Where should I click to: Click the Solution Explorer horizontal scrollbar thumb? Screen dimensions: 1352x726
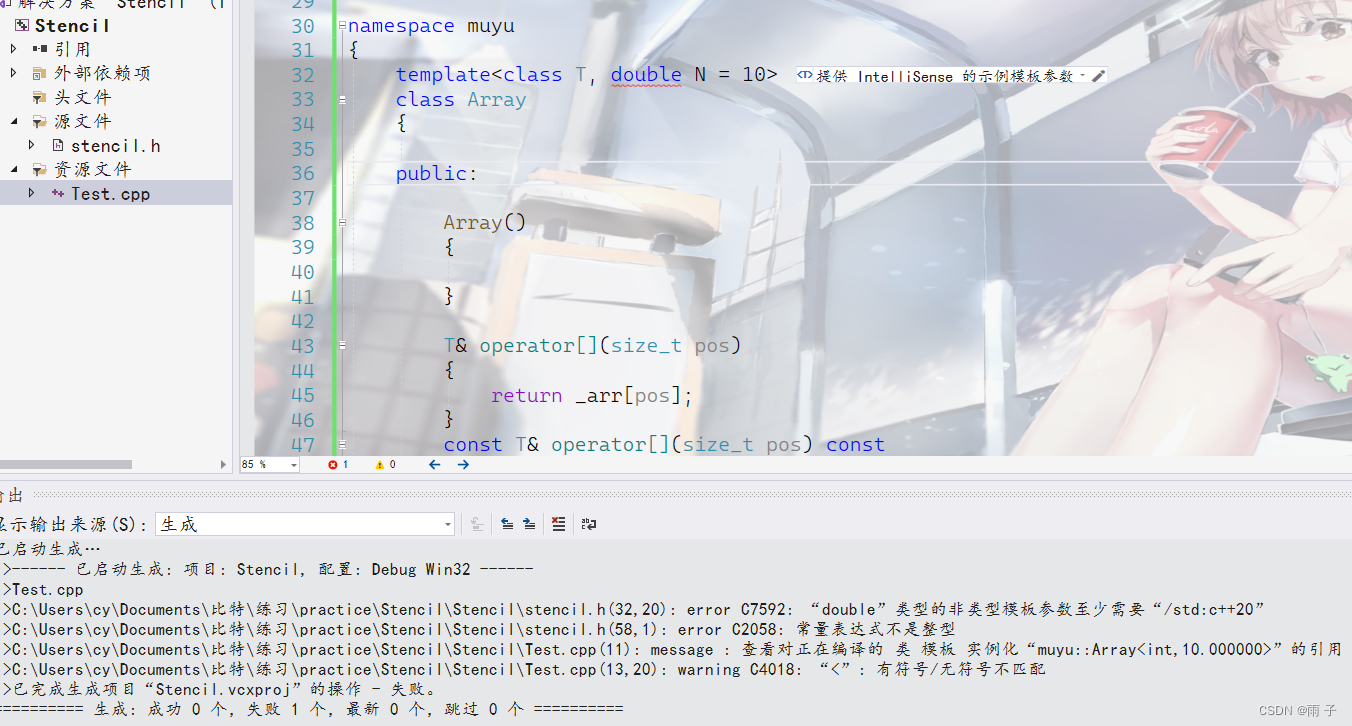pyautogui.click(x=66, y=464)
